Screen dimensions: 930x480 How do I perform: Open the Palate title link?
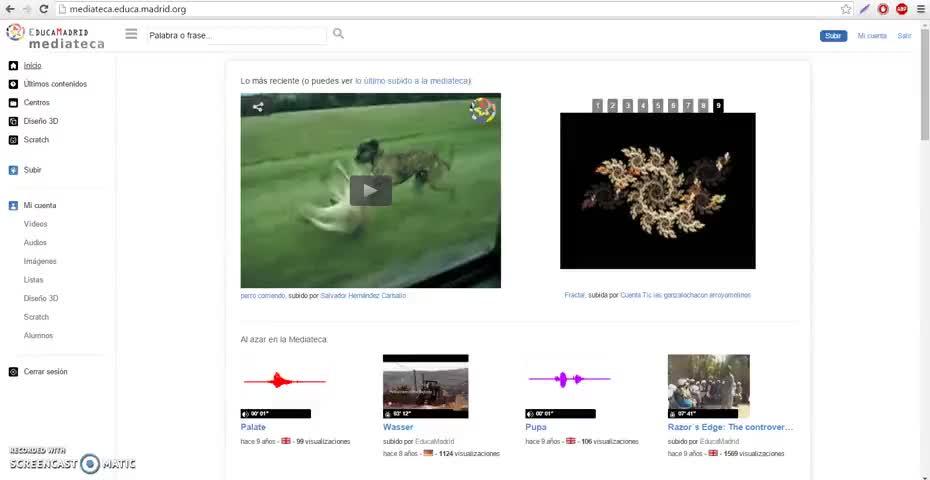[253, 427]
